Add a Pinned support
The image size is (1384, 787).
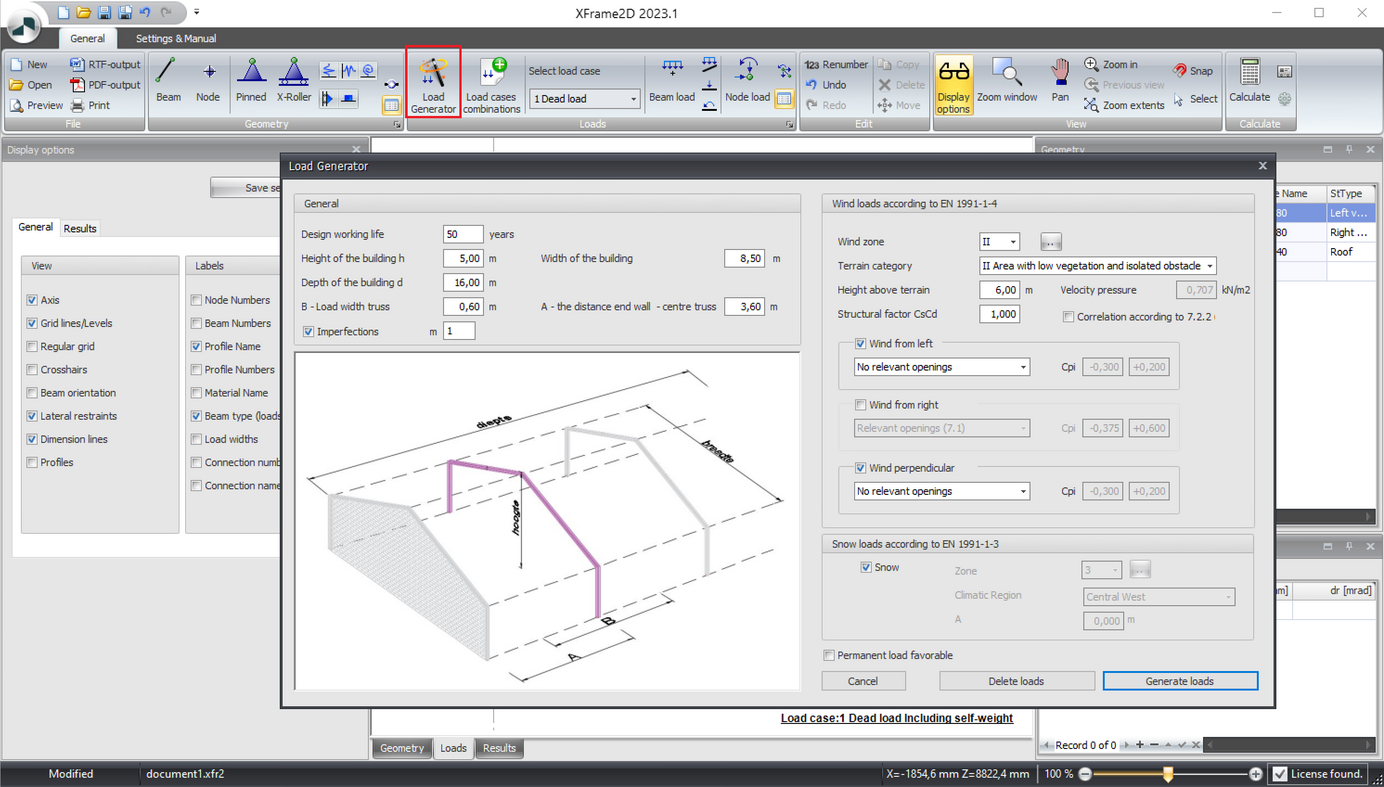(x=252, y=80)
